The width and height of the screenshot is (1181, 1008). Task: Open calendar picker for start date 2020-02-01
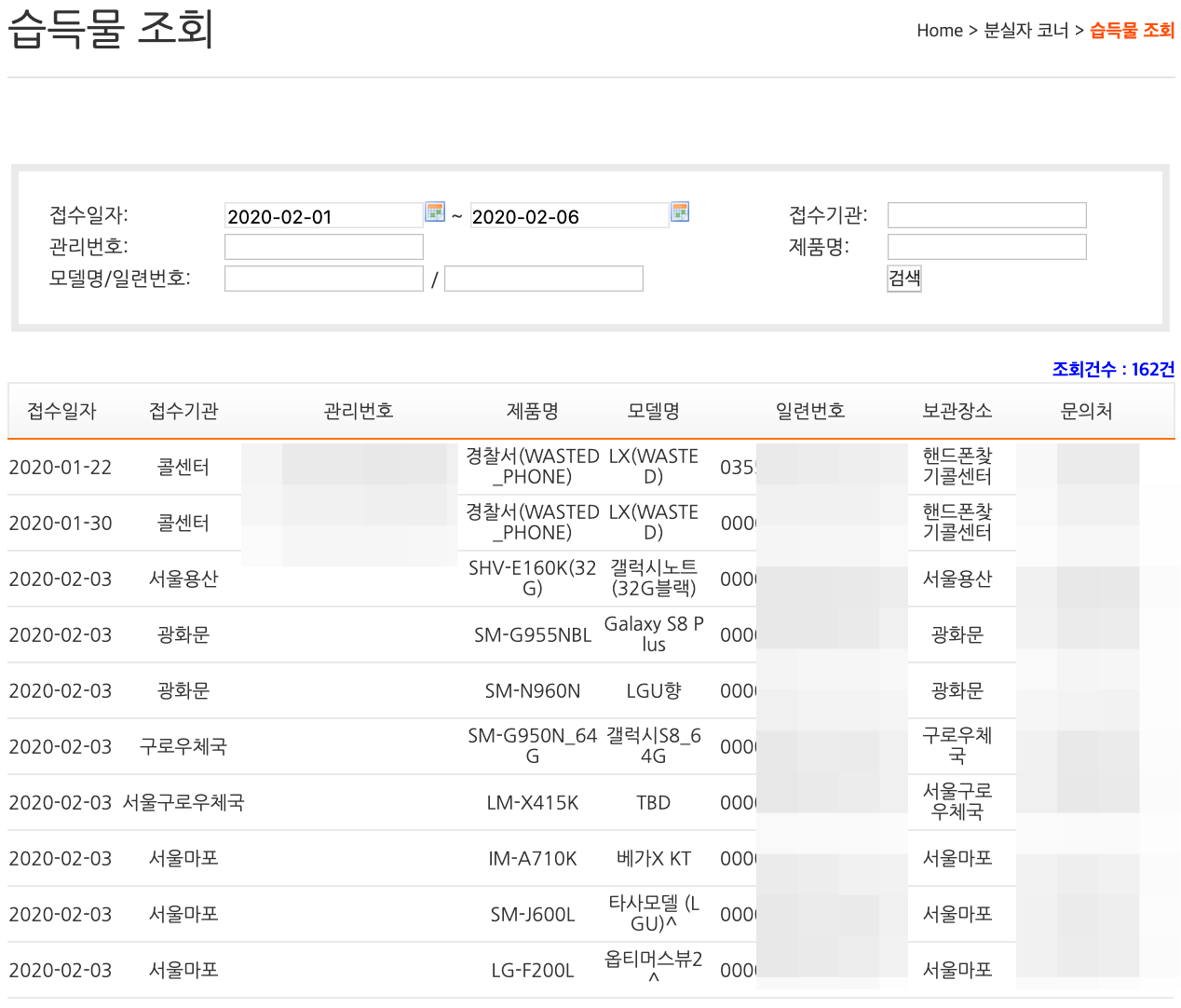click(435, 211)
